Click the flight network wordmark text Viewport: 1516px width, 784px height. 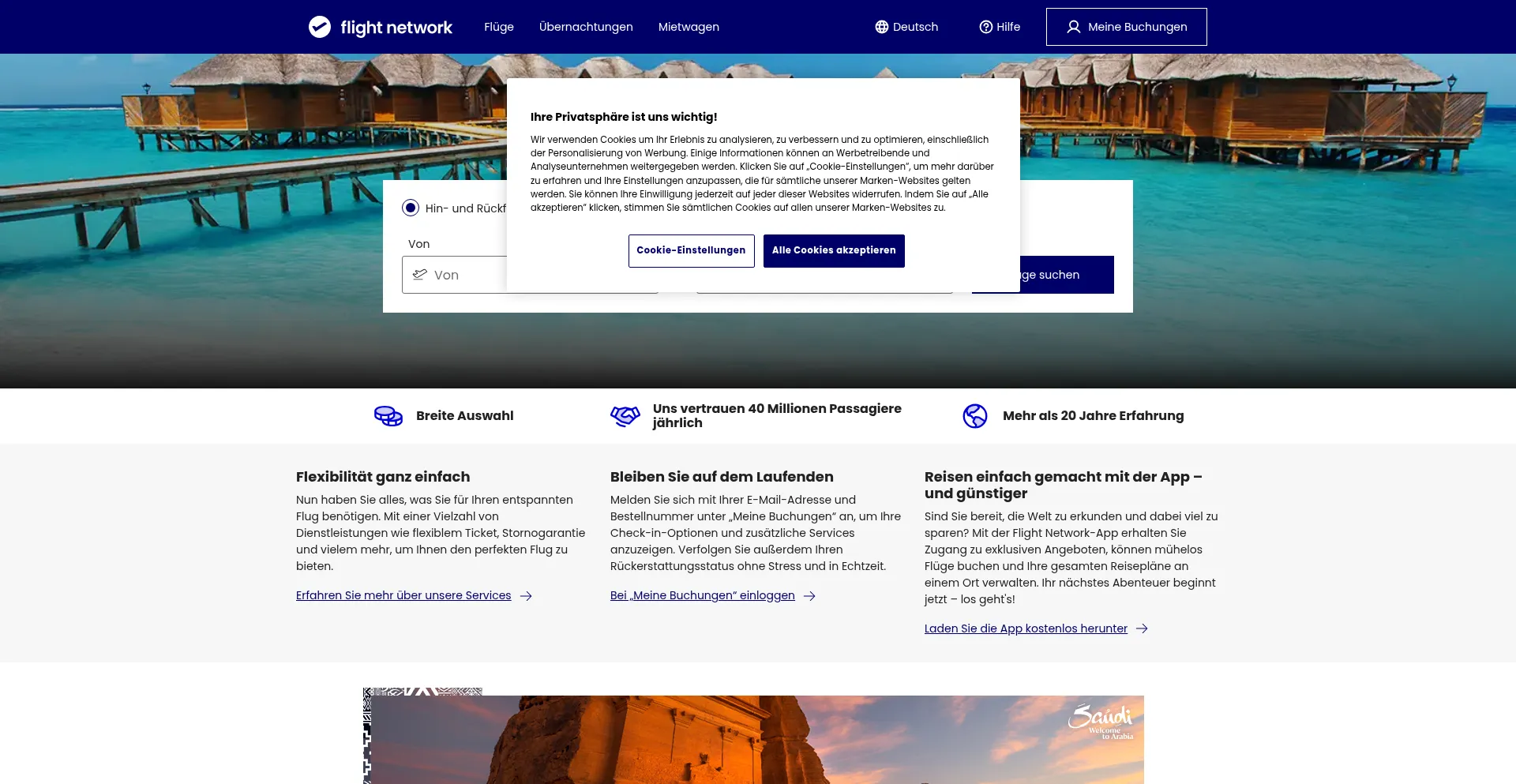point(396,28)
